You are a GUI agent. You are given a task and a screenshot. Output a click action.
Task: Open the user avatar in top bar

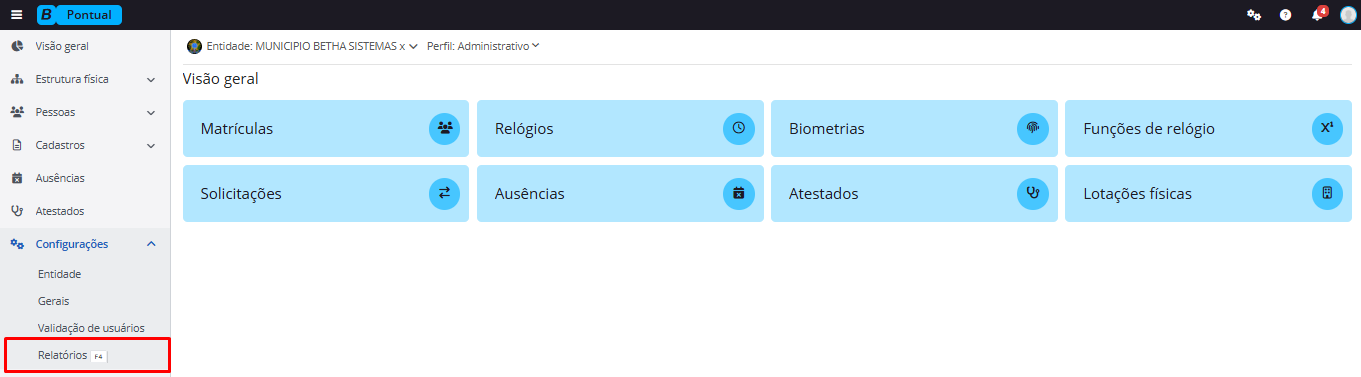[1348, 15]
